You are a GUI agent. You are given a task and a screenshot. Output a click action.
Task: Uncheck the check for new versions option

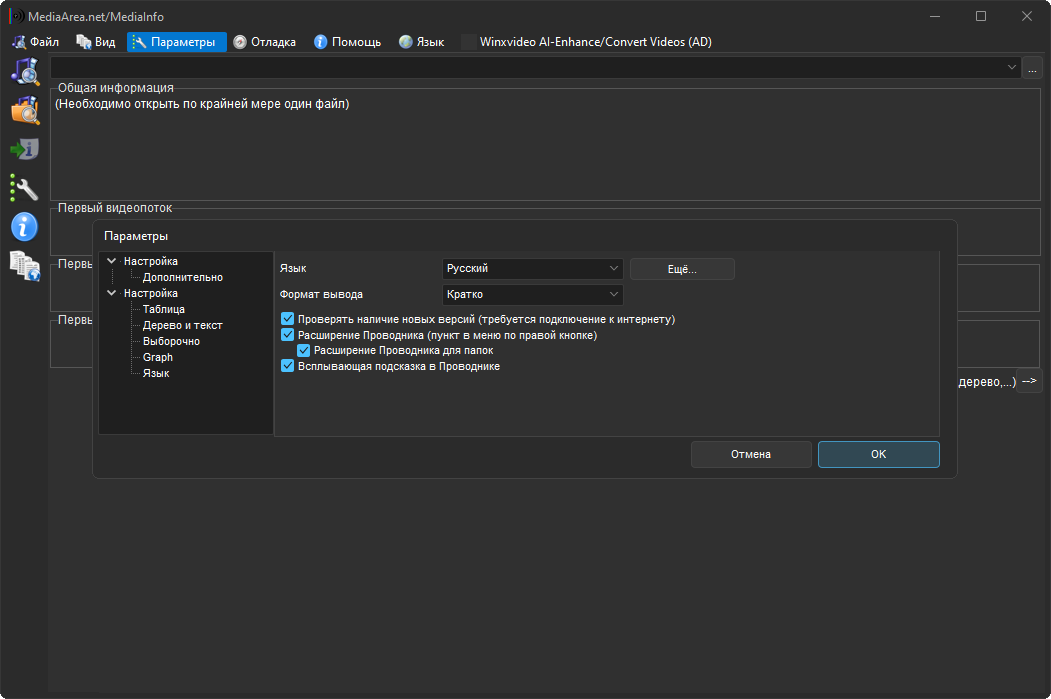point(288,319)
